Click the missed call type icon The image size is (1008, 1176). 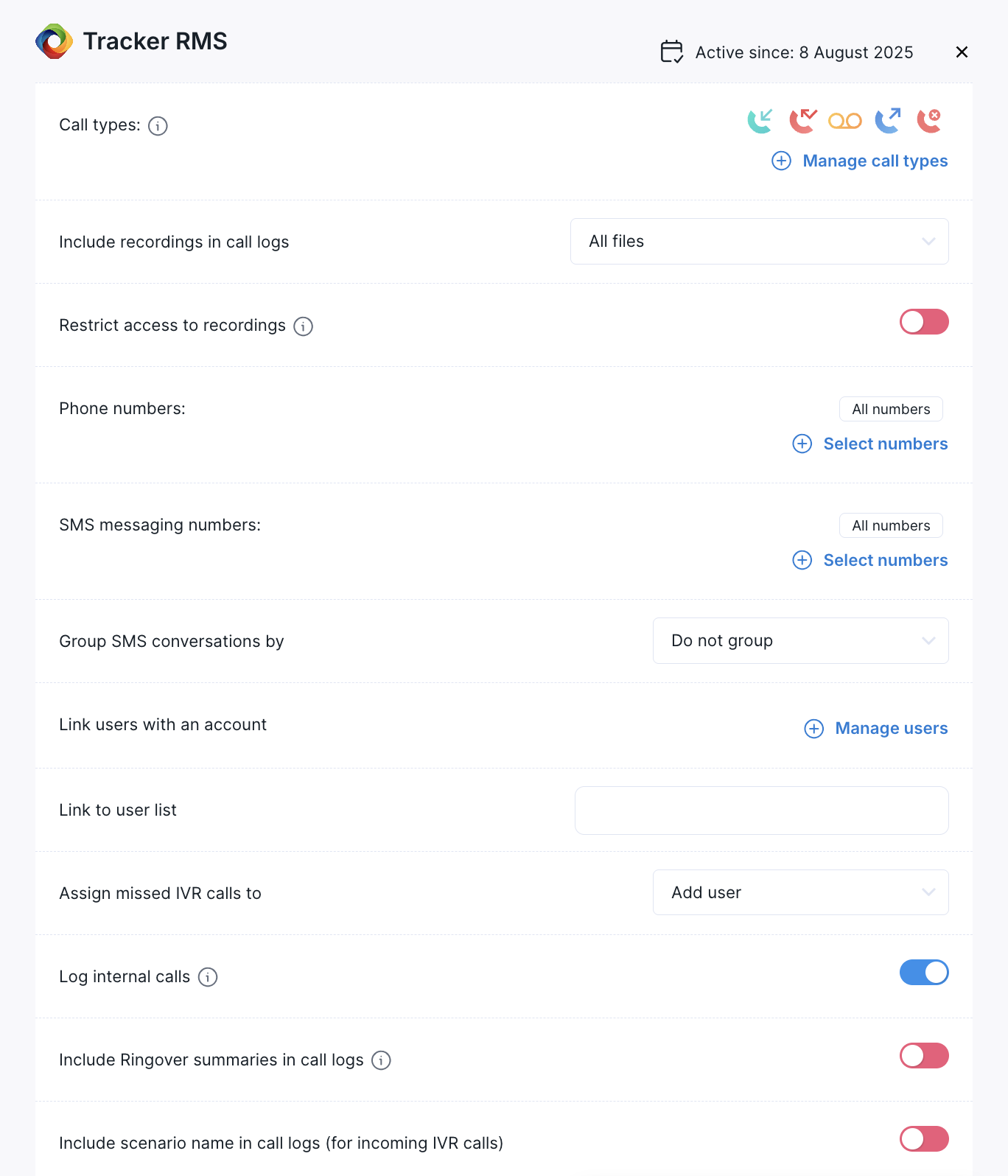[802, 121]
